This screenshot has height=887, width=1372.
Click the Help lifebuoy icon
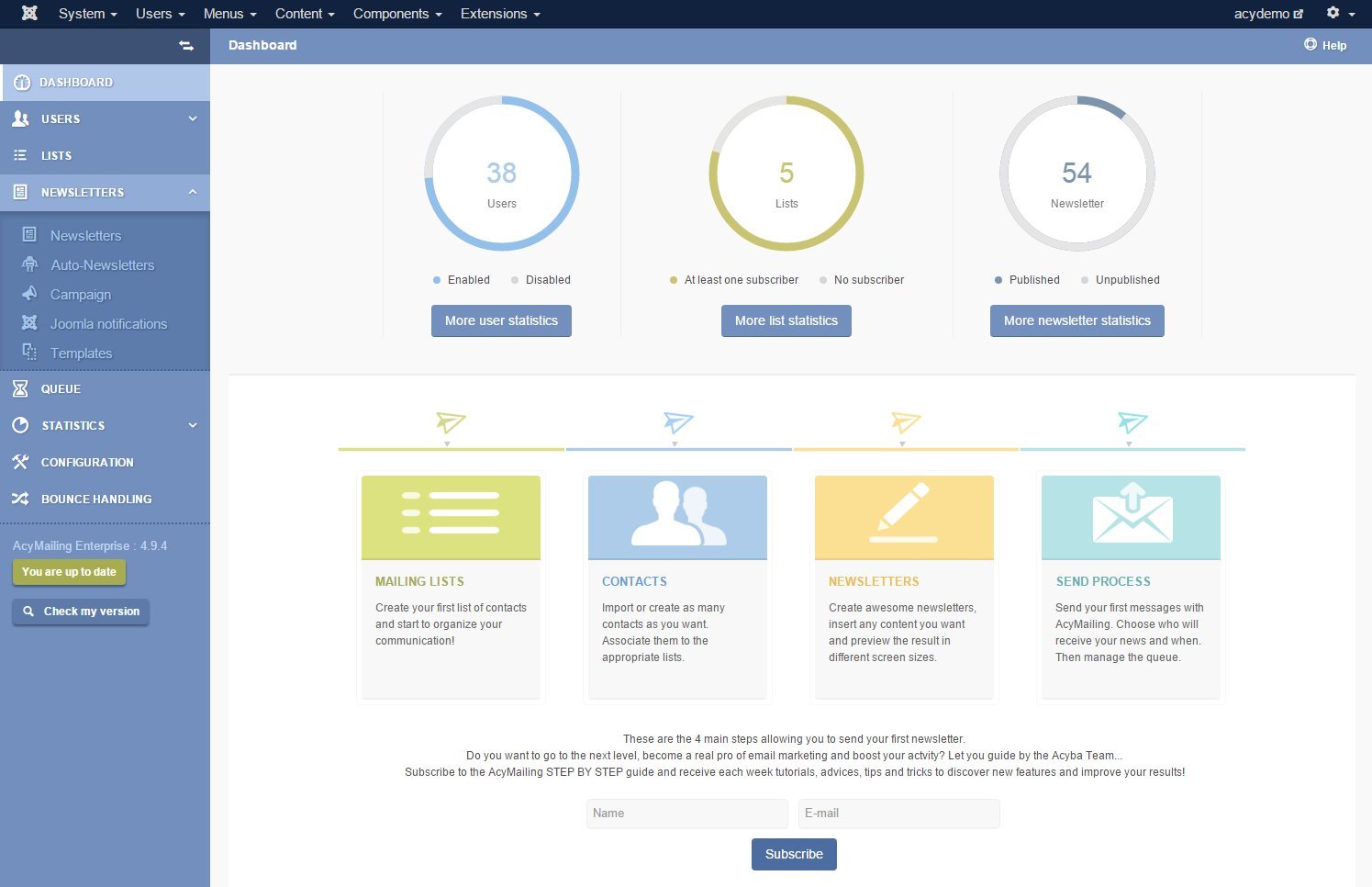click(x=1311, y=44)
